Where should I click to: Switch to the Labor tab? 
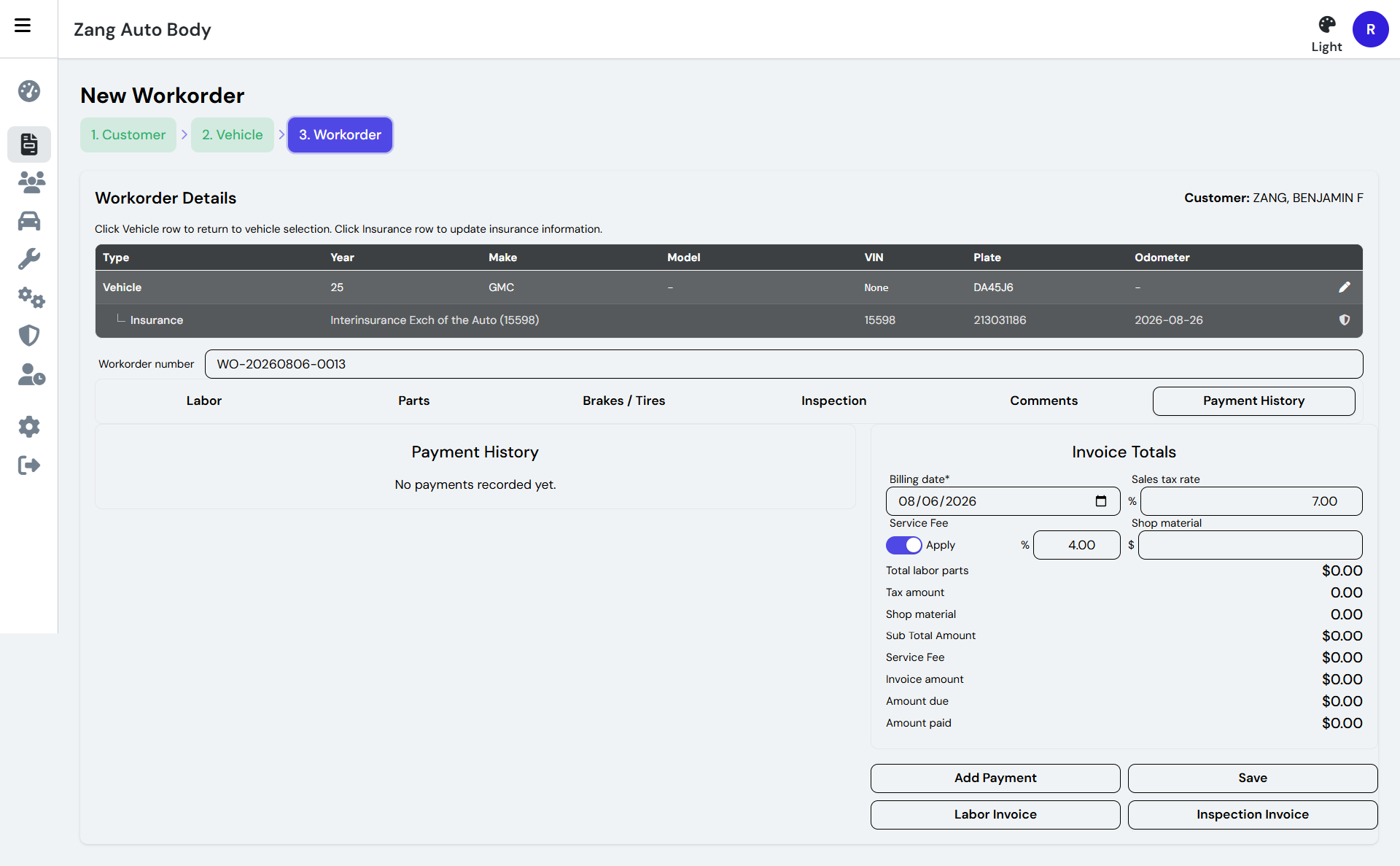coord(204,401)
